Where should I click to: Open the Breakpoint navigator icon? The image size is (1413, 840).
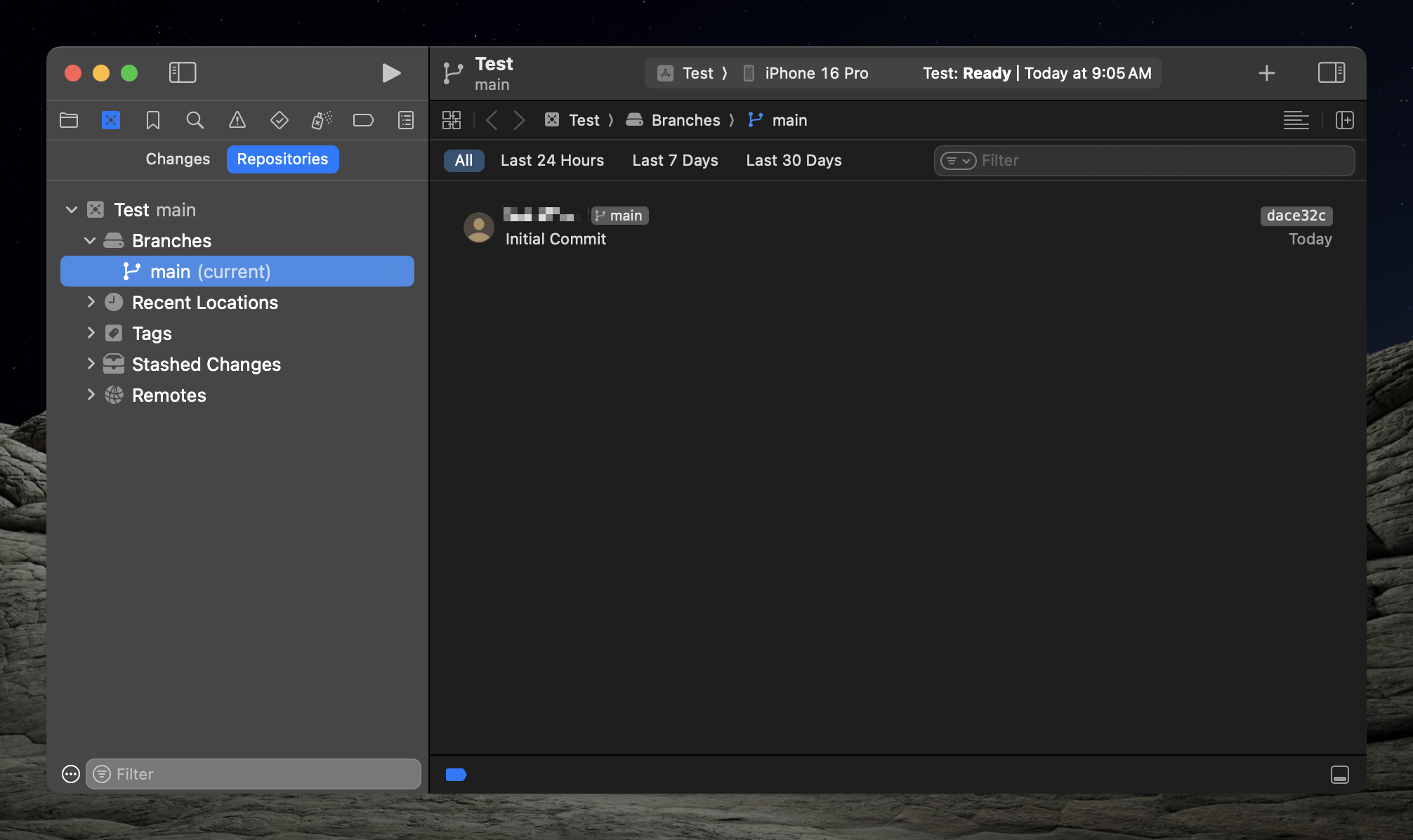363,120
